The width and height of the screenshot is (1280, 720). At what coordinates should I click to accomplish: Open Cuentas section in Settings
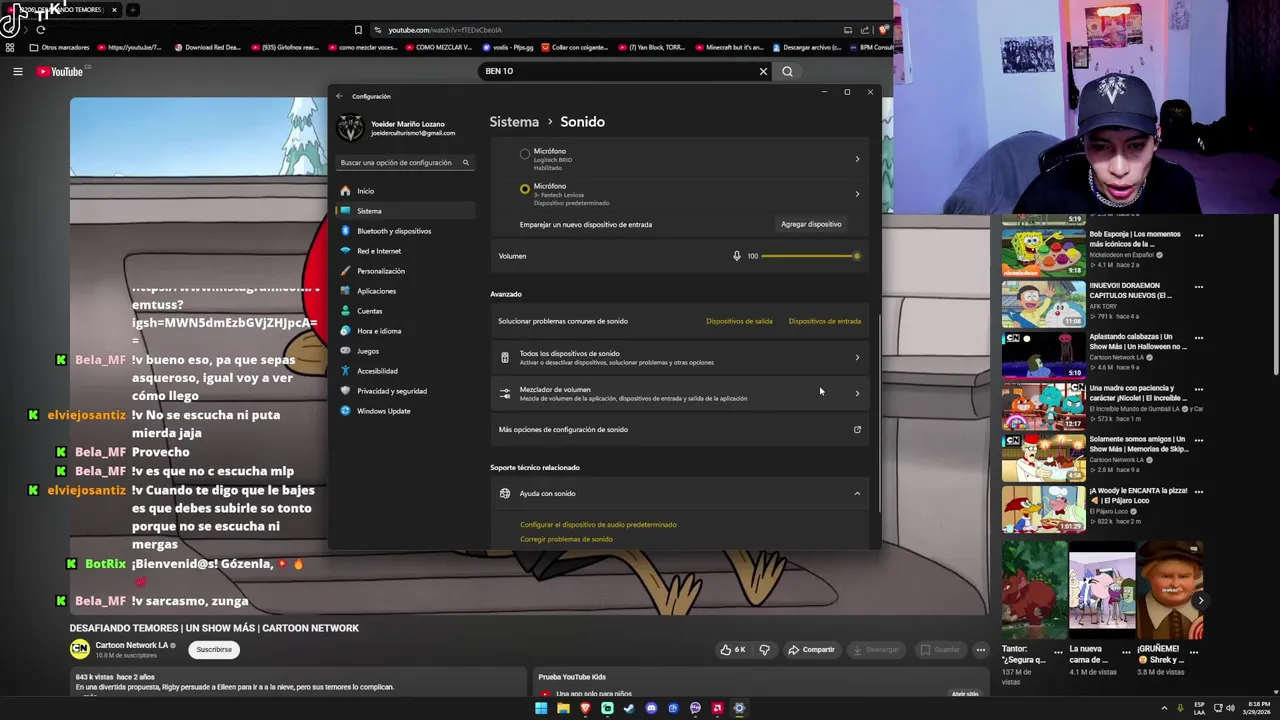pos(405,311)
